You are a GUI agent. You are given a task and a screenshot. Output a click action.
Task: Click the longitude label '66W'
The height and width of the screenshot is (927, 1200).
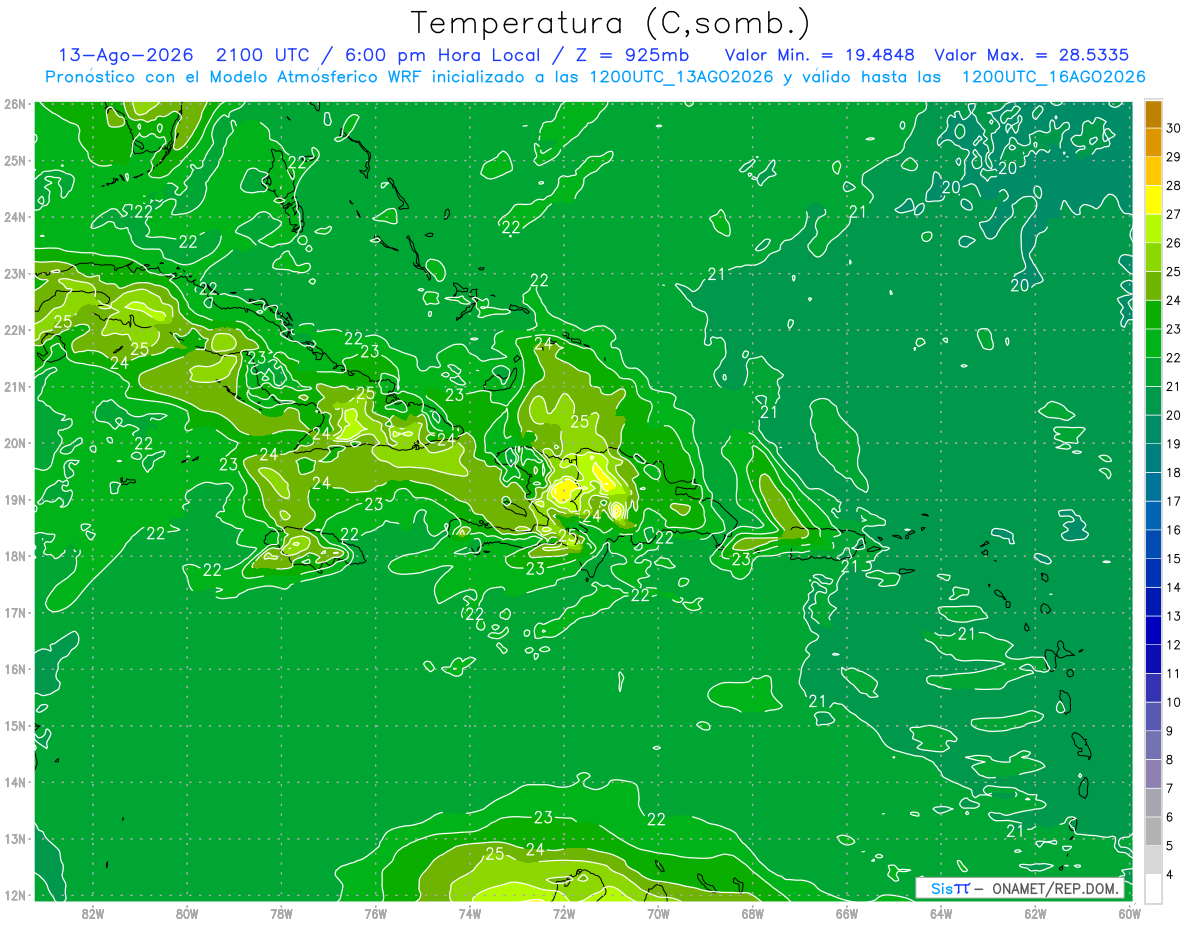[846, 912]
